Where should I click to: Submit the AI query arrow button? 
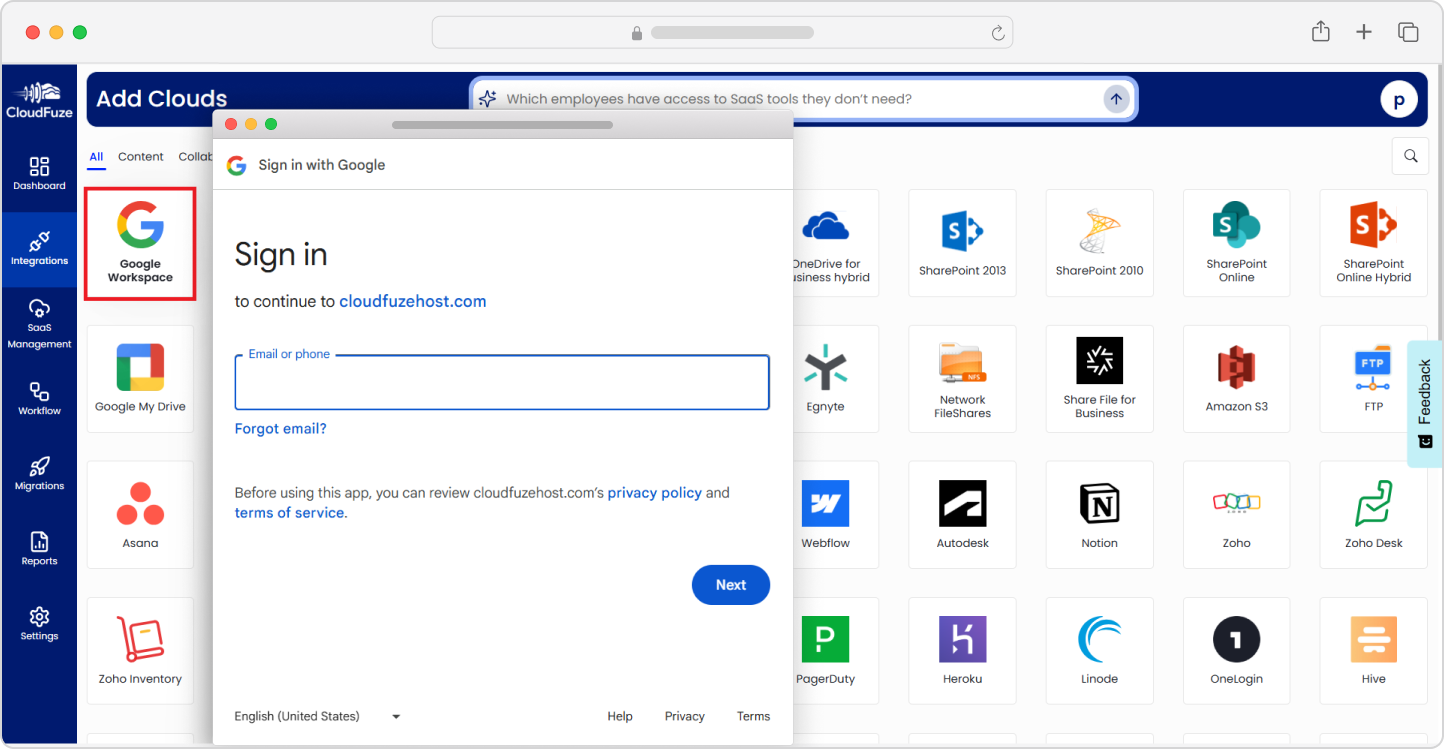[1116, 99]
